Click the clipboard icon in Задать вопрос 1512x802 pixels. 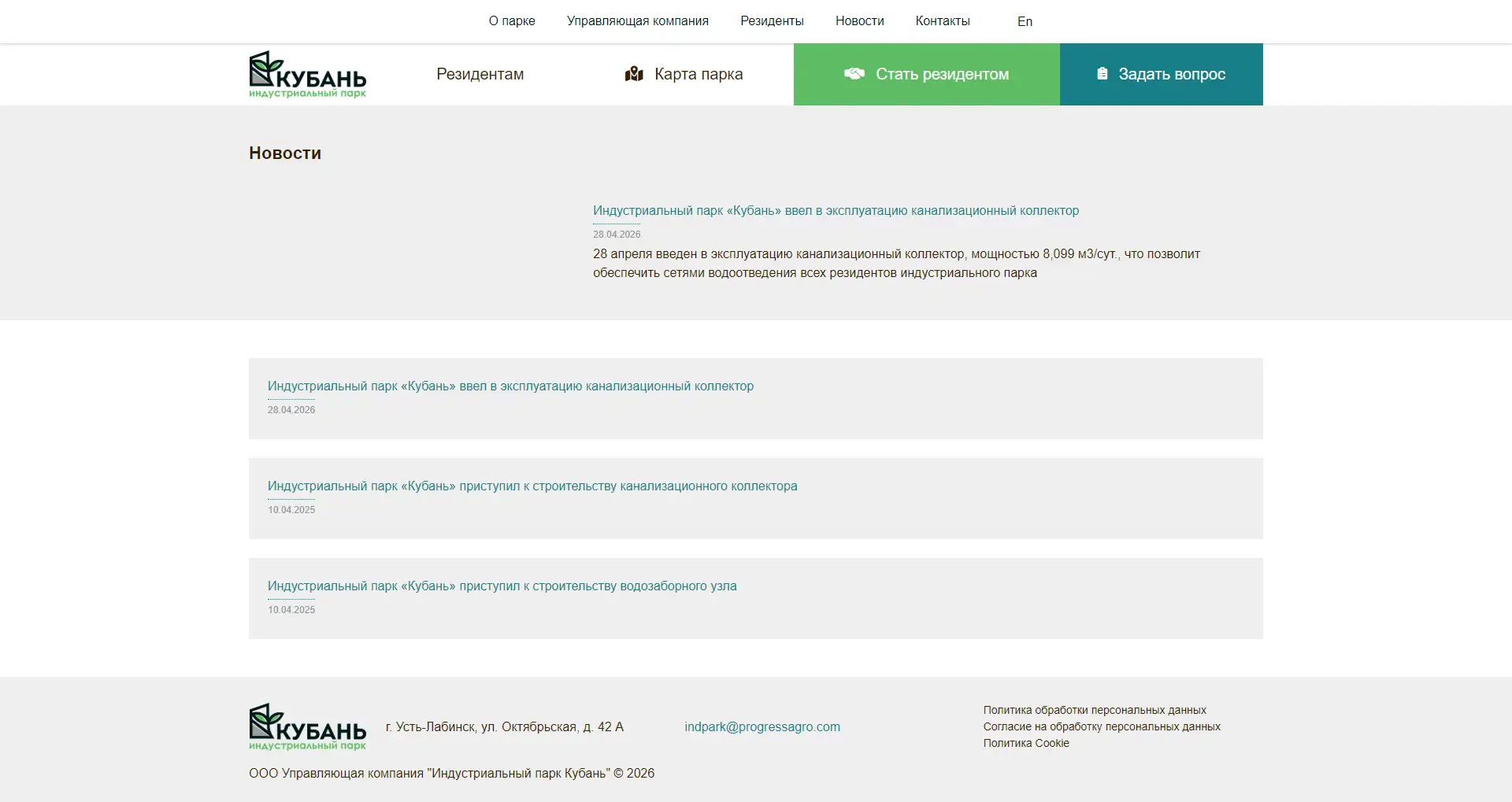click(x=1102, y=73)
